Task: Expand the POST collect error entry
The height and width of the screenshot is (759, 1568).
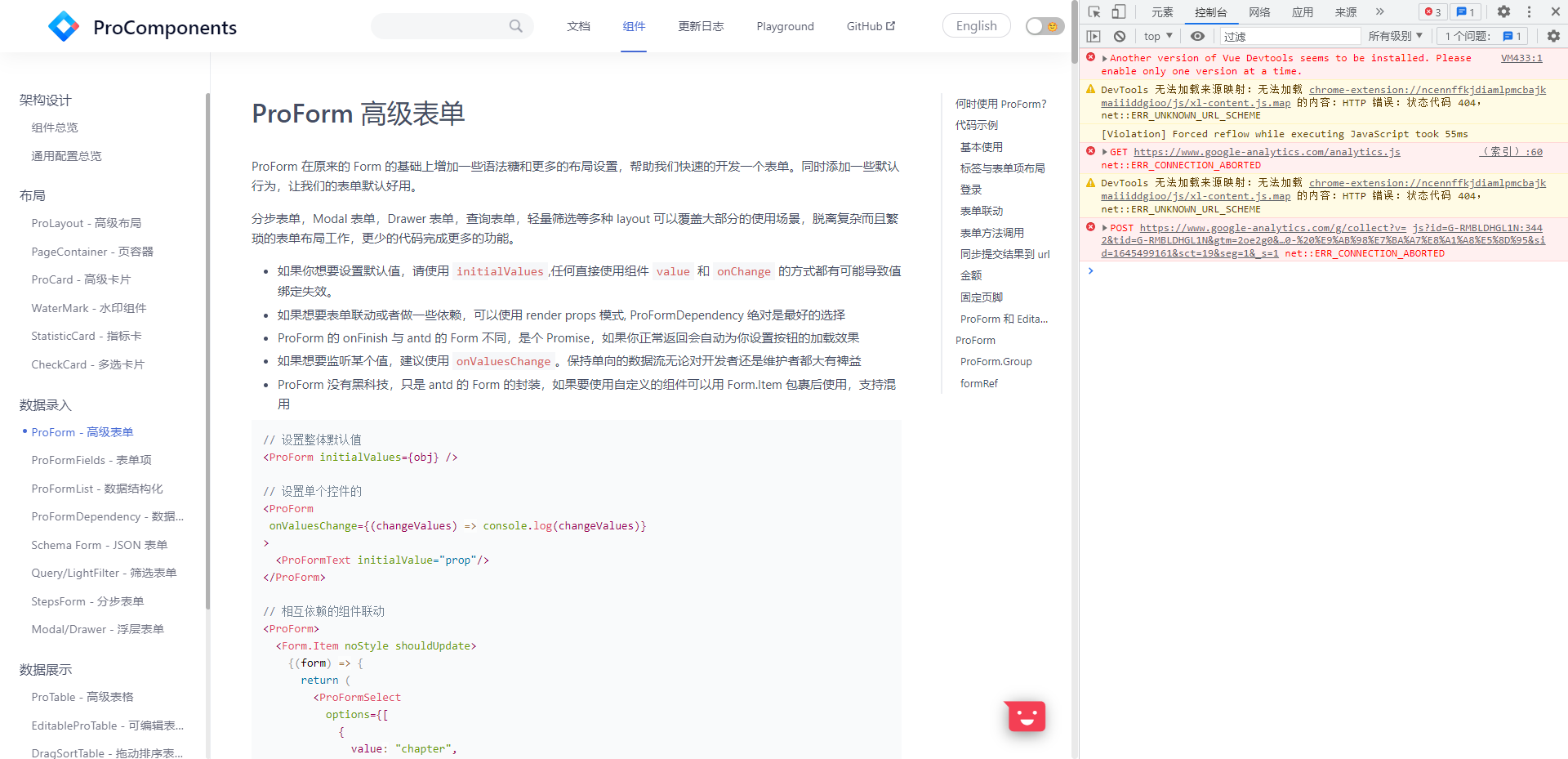Action: 1104,228
